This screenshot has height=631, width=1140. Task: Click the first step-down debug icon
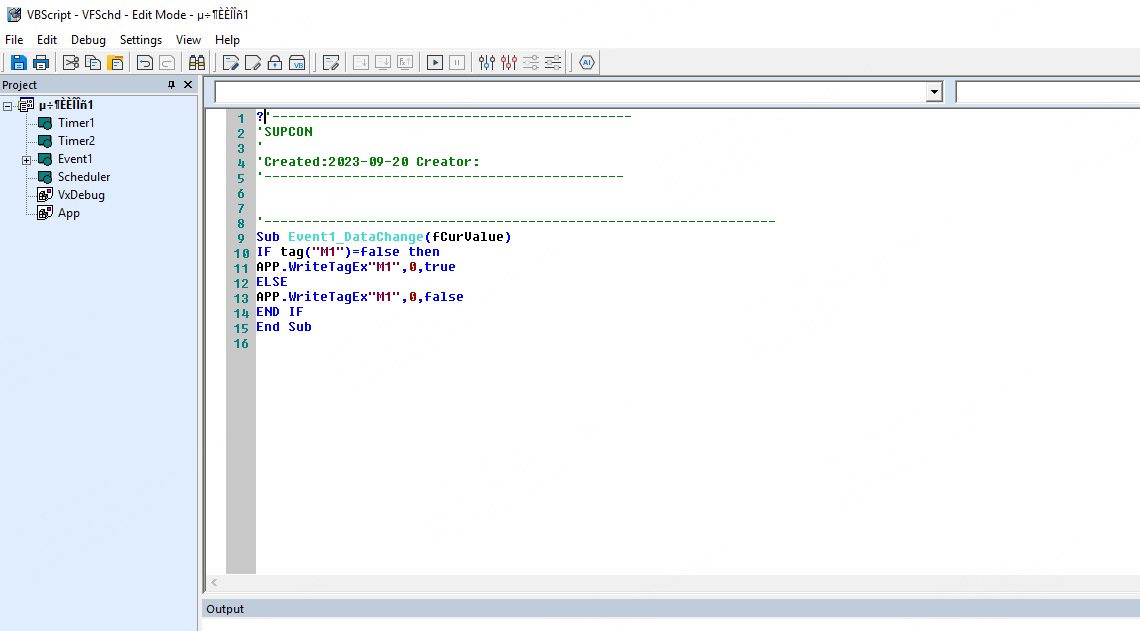[x=361, y=63]
